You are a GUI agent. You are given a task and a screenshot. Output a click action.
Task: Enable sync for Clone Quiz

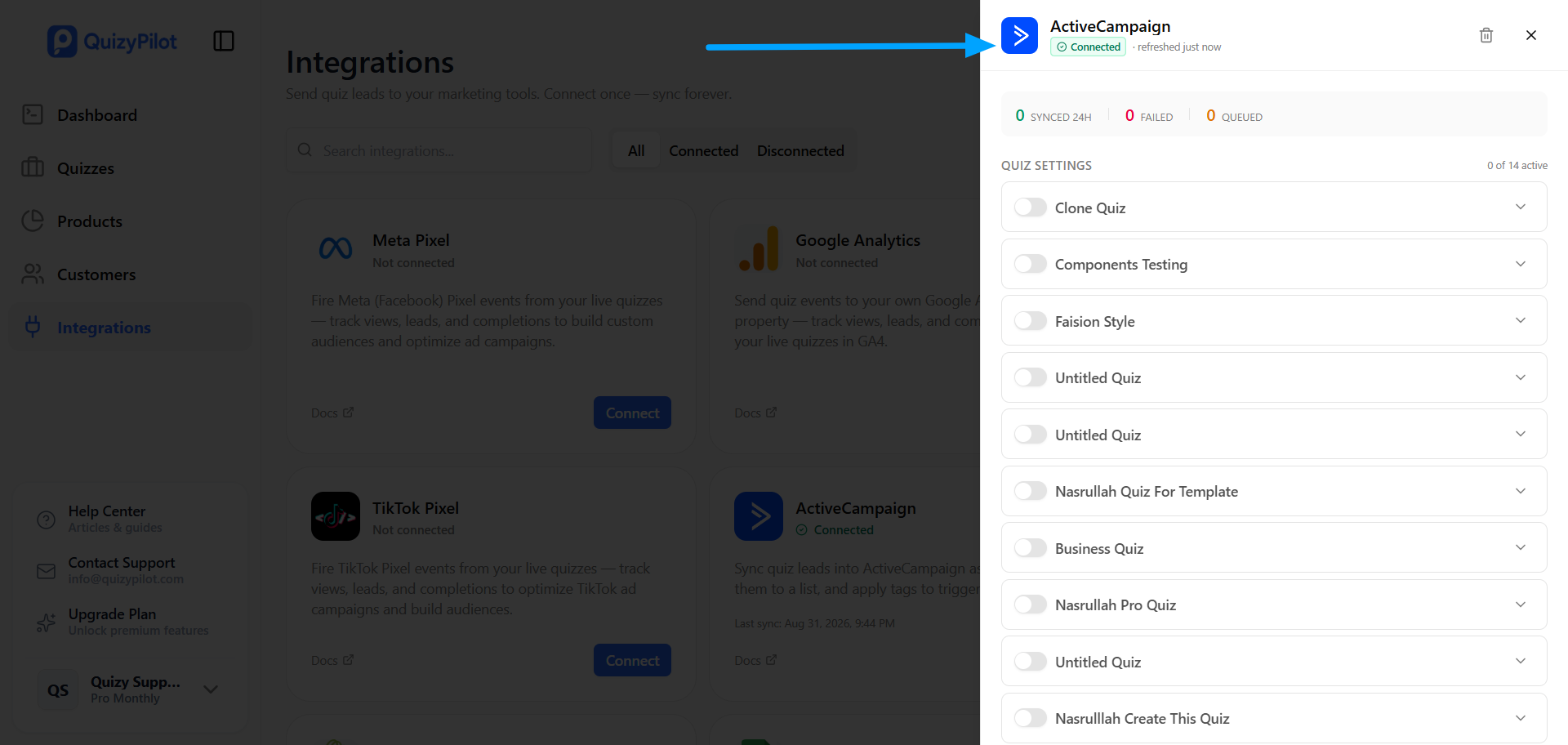coord(1031,207)
